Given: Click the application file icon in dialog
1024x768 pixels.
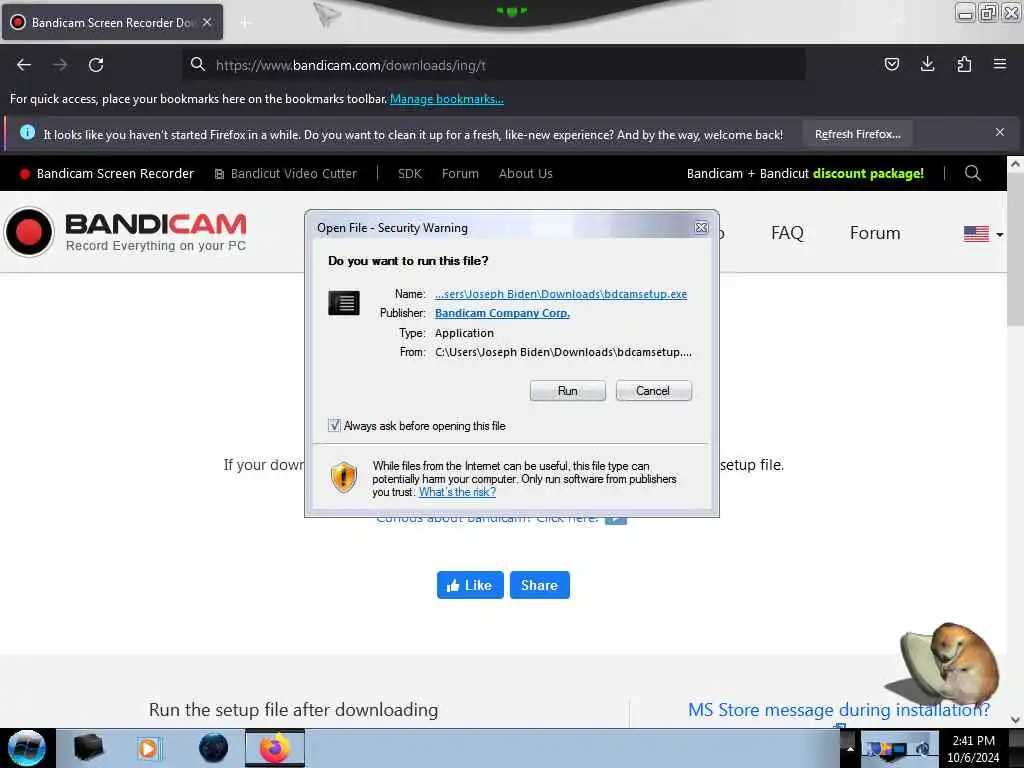Looking at the screenshot, I should [344, 303].
